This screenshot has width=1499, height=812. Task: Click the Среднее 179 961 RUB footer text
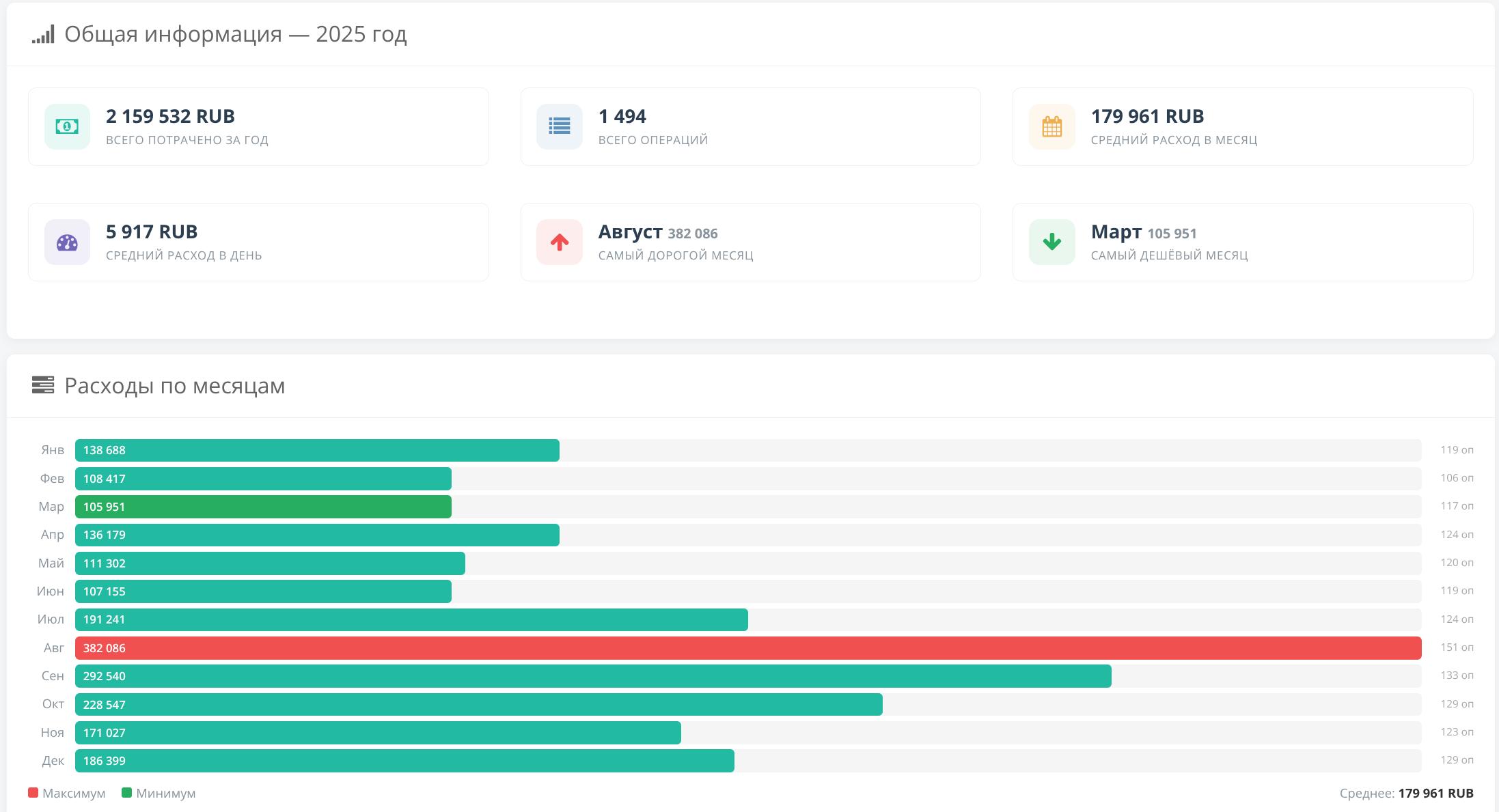click(1406, 794)
